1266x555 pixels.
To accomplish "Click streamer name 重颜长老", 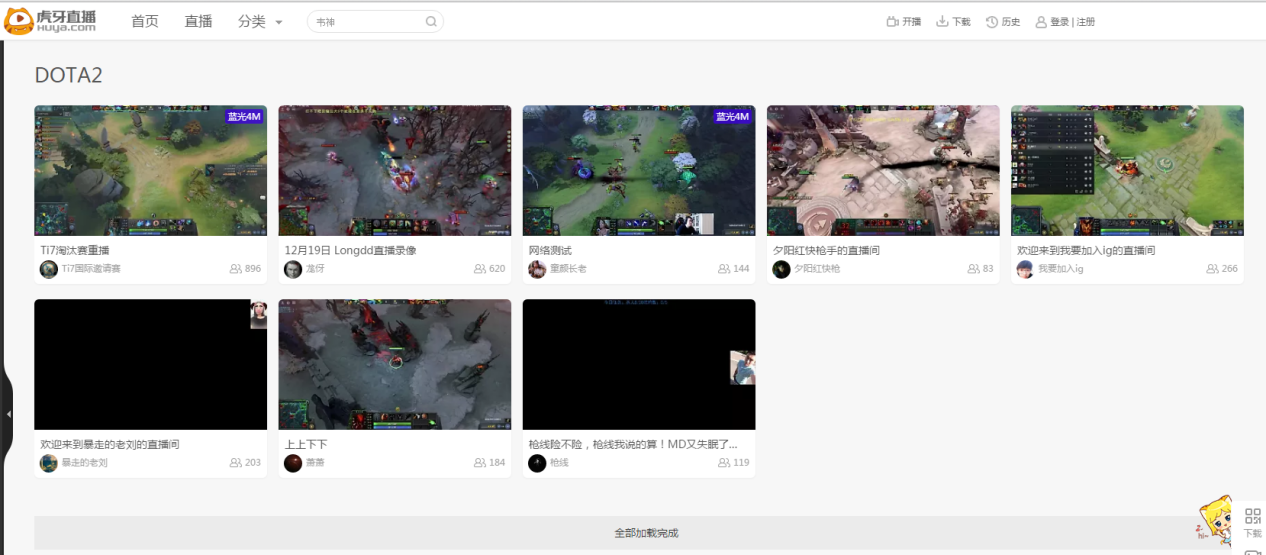I will point(568,269).
